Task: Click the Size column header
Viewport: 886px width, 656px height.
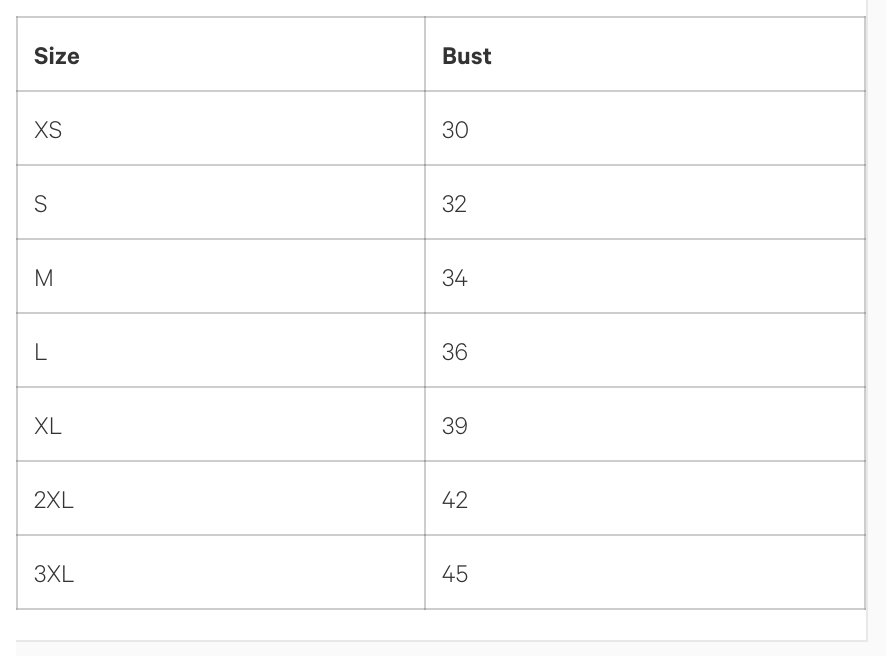Action: tap(57, 56)
